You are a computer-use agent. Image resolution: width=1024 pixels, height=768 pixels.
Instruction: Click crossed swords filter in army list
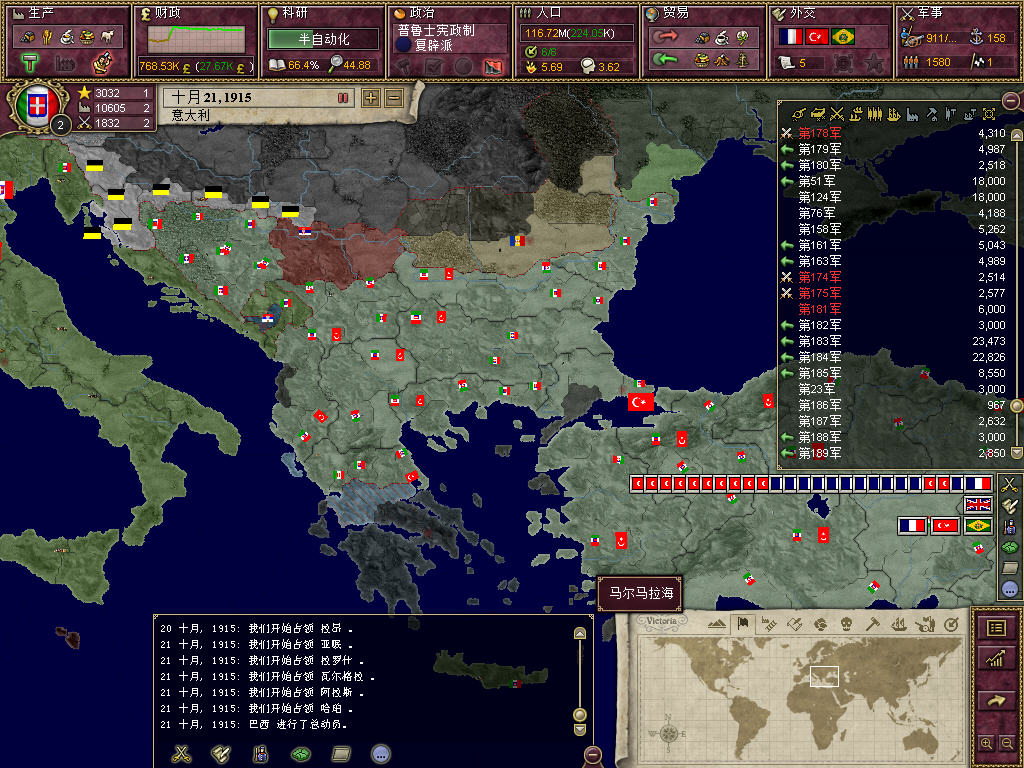837,114
